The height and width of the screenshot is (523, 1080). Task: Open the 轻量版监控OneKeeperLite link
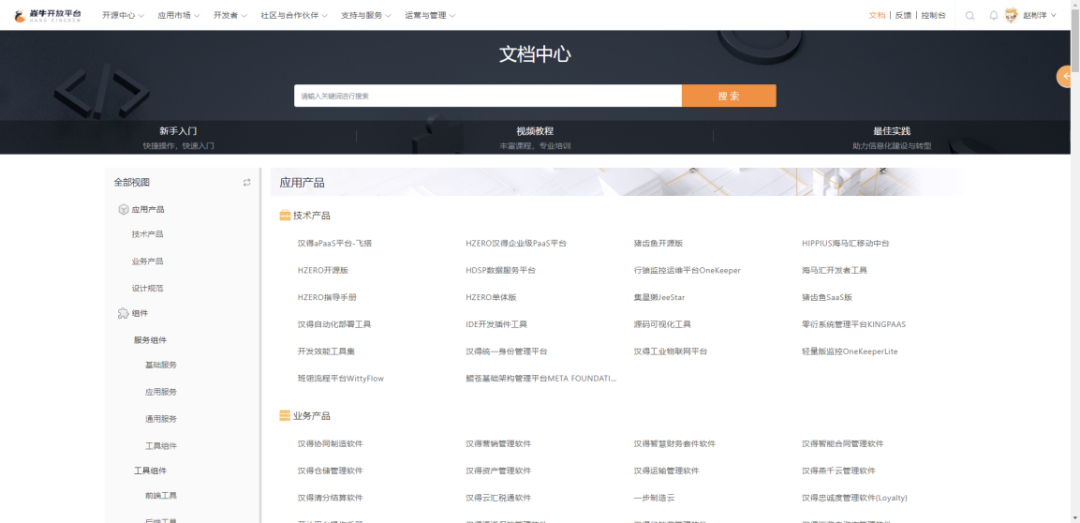coord(850,351)
